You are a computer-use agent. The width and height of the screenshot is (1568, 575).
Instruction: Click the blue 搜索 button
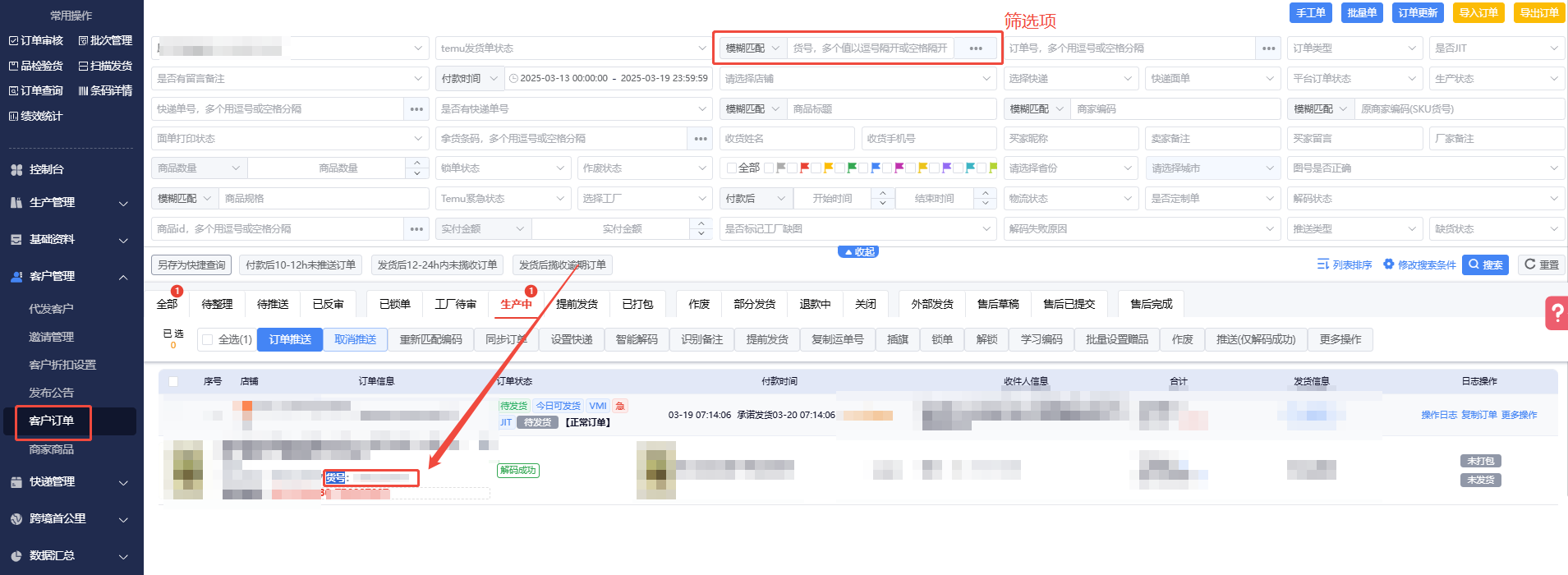pyautogui.click(x=1485, y=264)
